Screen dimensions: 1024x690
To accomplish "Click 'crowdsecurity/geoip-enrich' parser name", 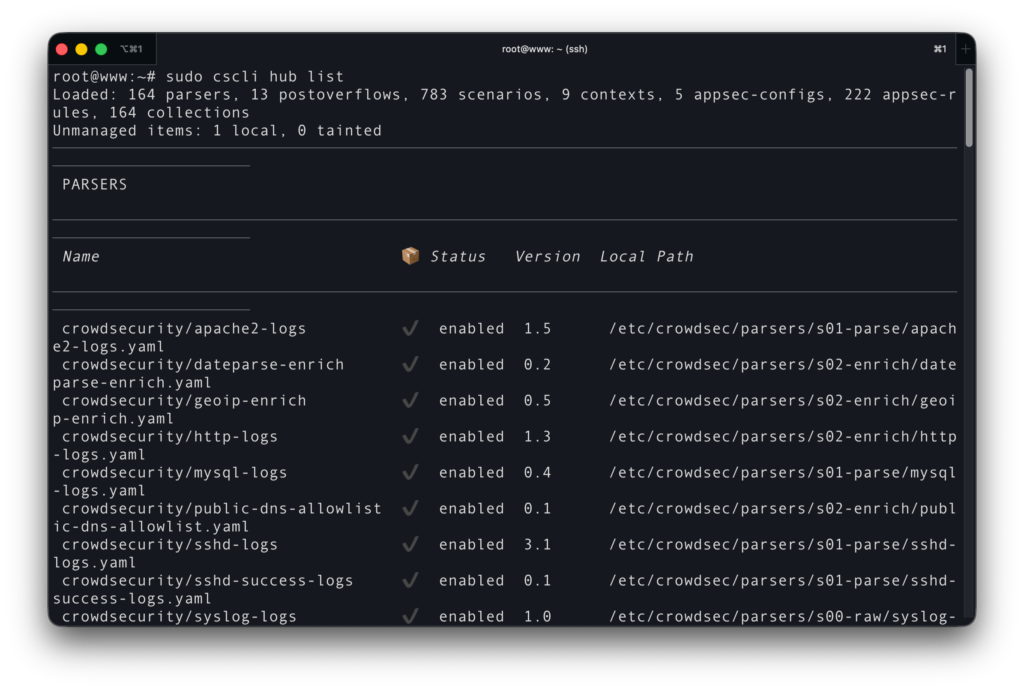I will pos(184,400).
